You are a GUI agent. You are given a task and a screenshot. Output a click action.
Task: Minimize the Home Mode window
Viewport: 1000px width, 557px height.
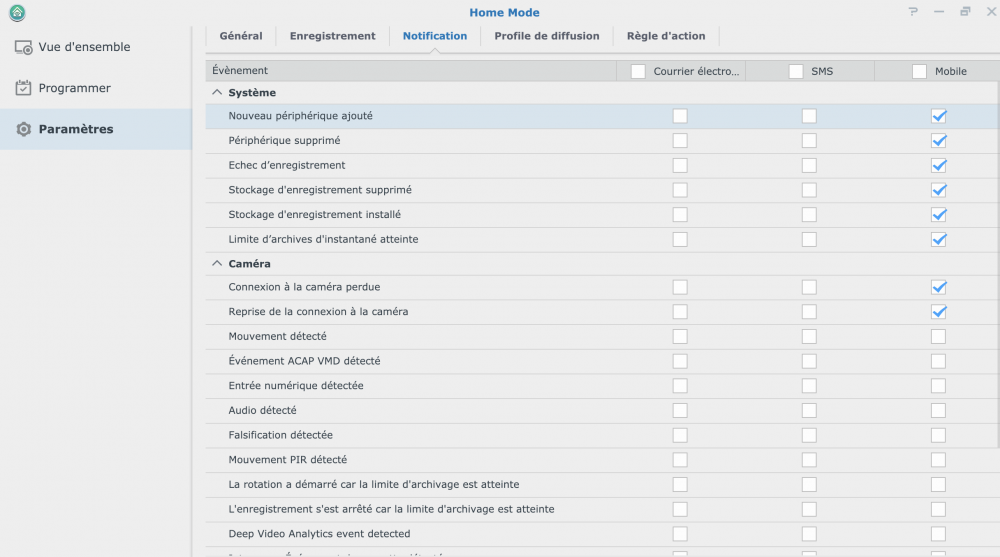[939, 12]
